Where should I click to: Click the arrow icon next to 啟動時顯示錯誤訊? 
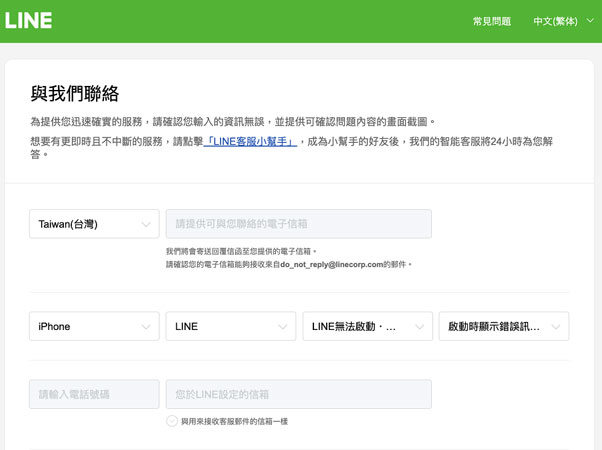click(x=556, y=326)
